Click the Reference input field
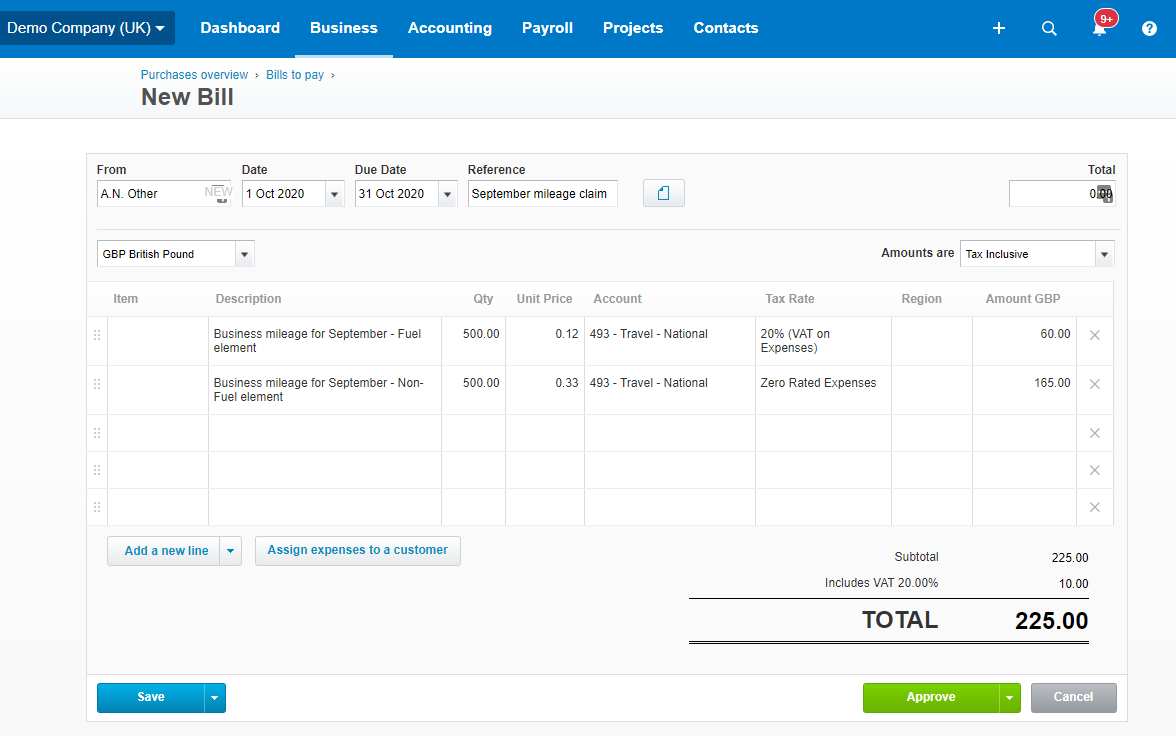Image resolution: width=1176 pixels, height=736 pixels. click(x=542, y=193)
